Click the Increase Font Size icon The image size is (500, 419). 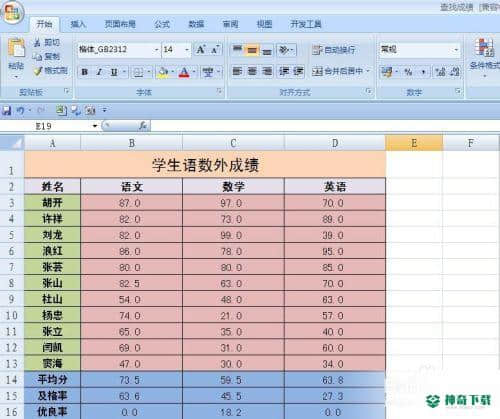click(201, 50)
